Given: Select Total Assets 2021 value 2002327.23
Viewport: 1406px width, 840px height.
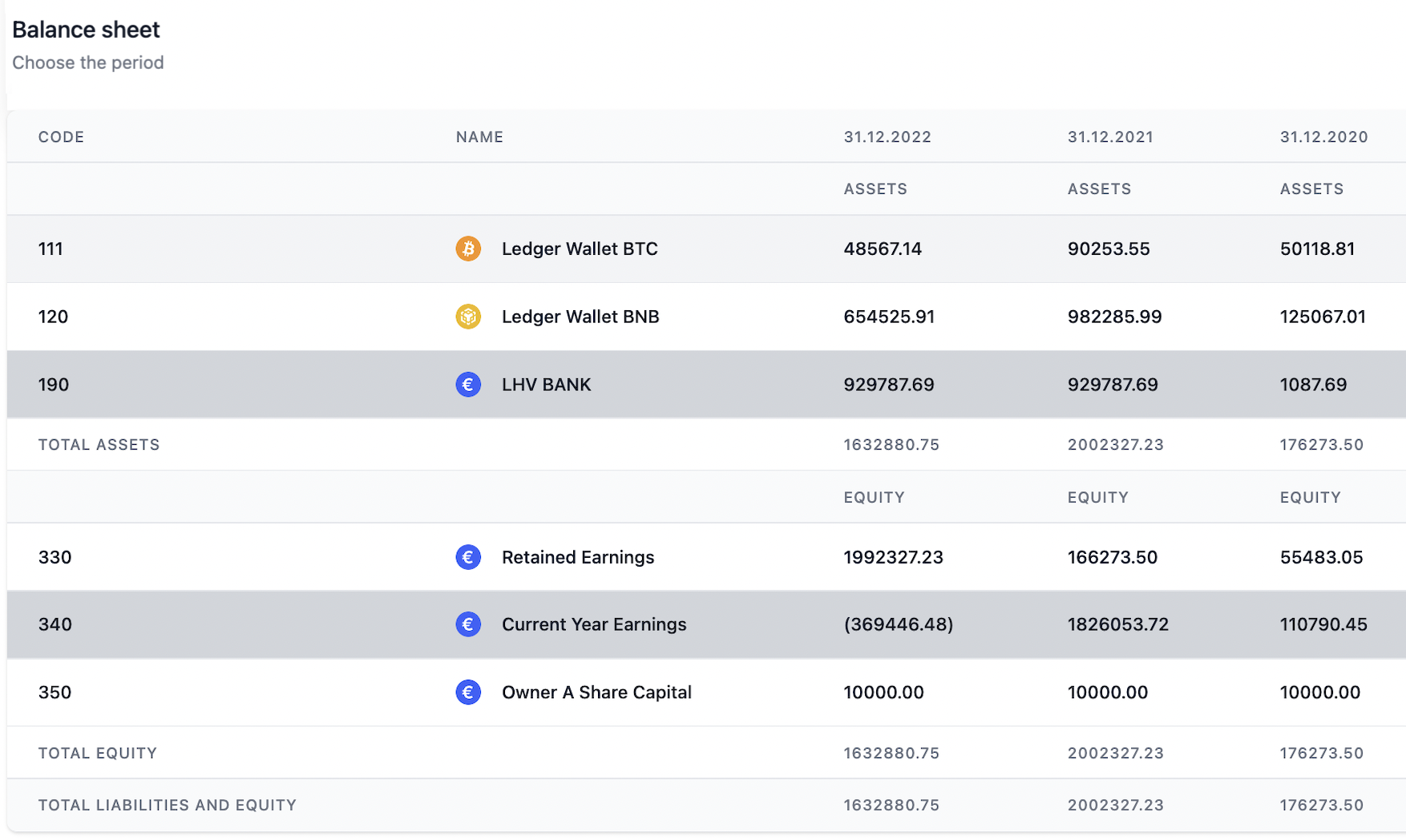Looking at the screenshot, I should click(1116, 445).
